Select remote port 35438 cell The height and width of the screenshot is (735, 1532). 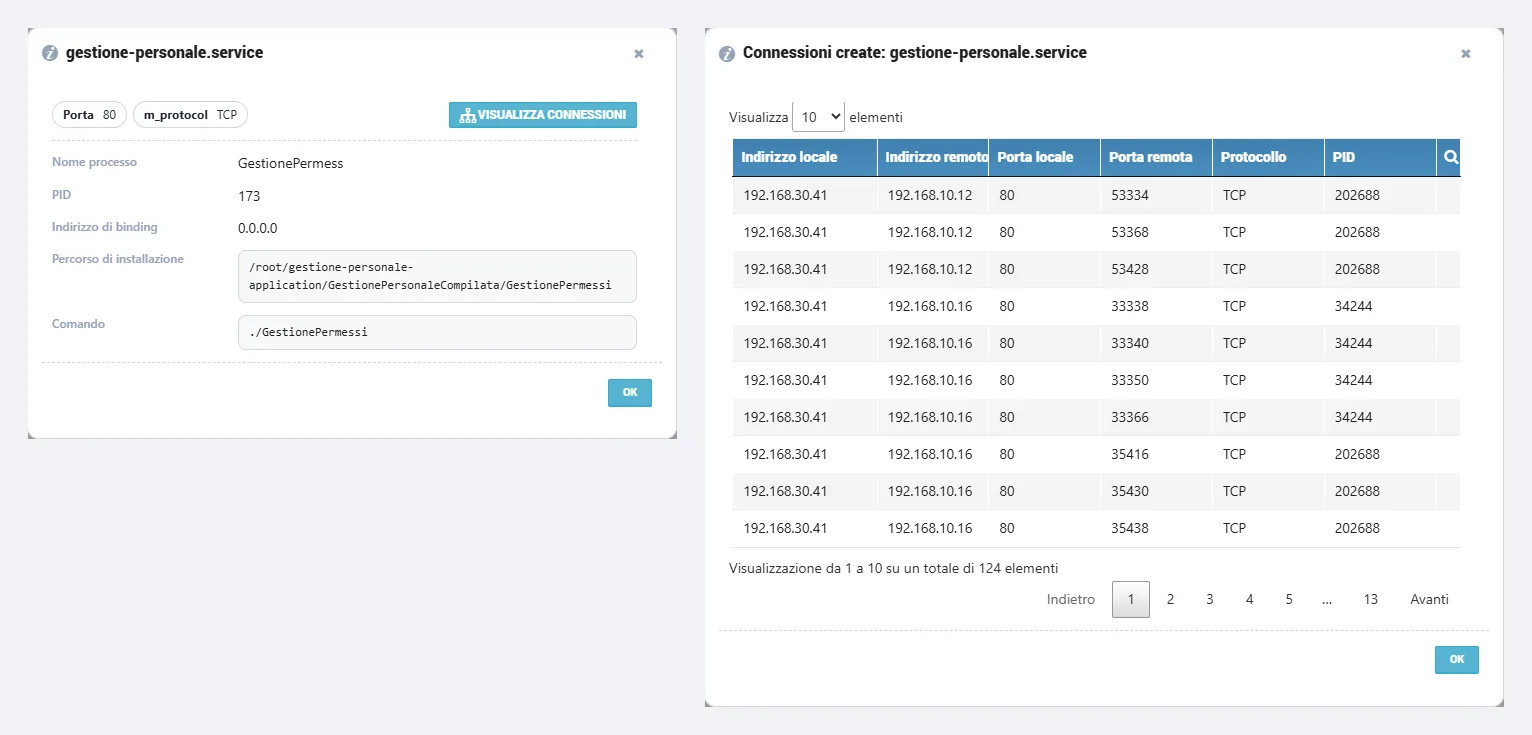tap(1157, 529)
